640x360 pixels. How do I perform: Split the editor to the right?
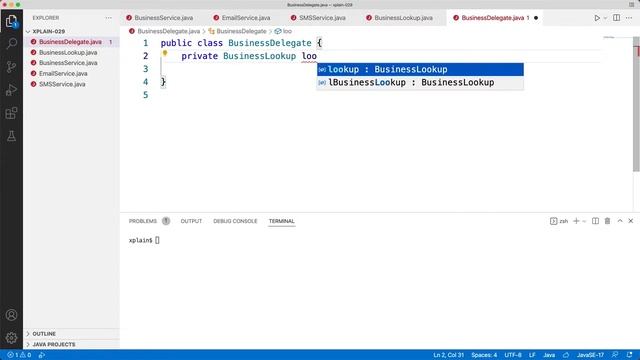click(x=616, y=18)
